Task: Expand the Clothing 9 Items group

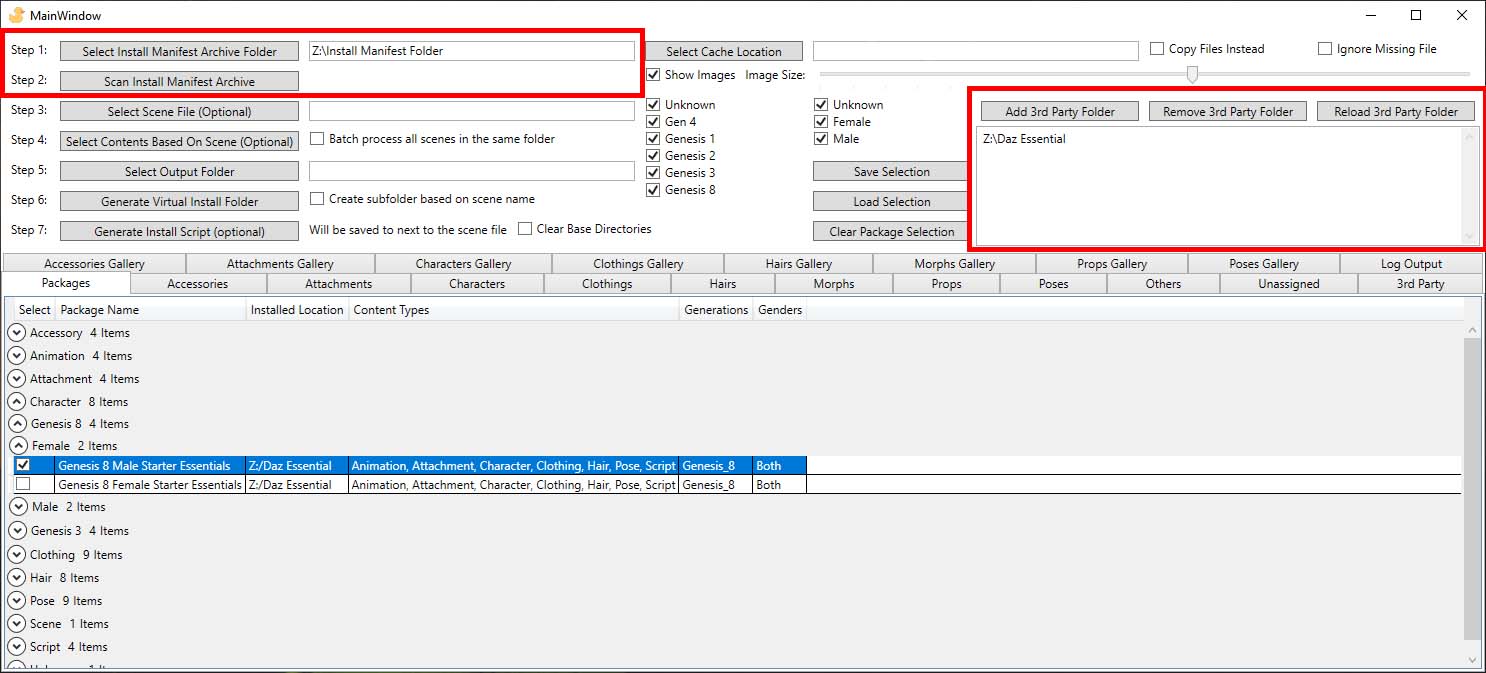Action: [16, 555]
